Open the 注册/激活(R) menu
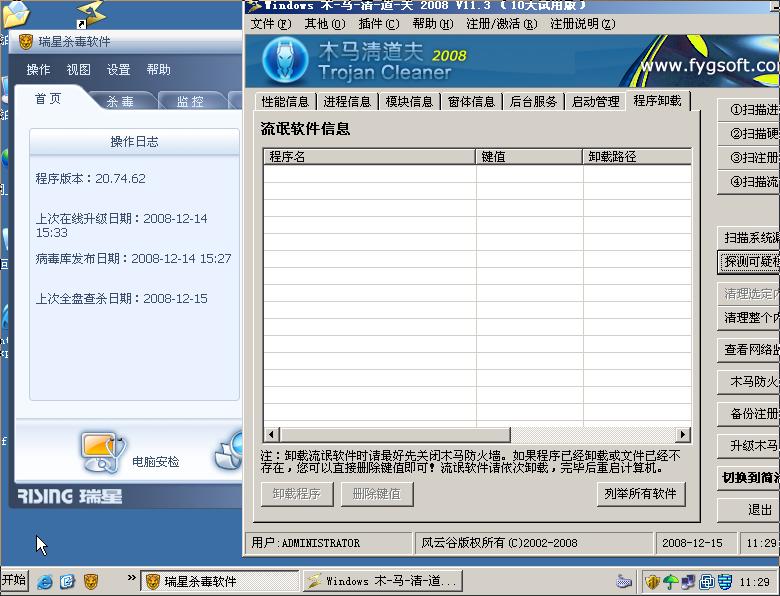780x596 pixels. pos(501,24)
